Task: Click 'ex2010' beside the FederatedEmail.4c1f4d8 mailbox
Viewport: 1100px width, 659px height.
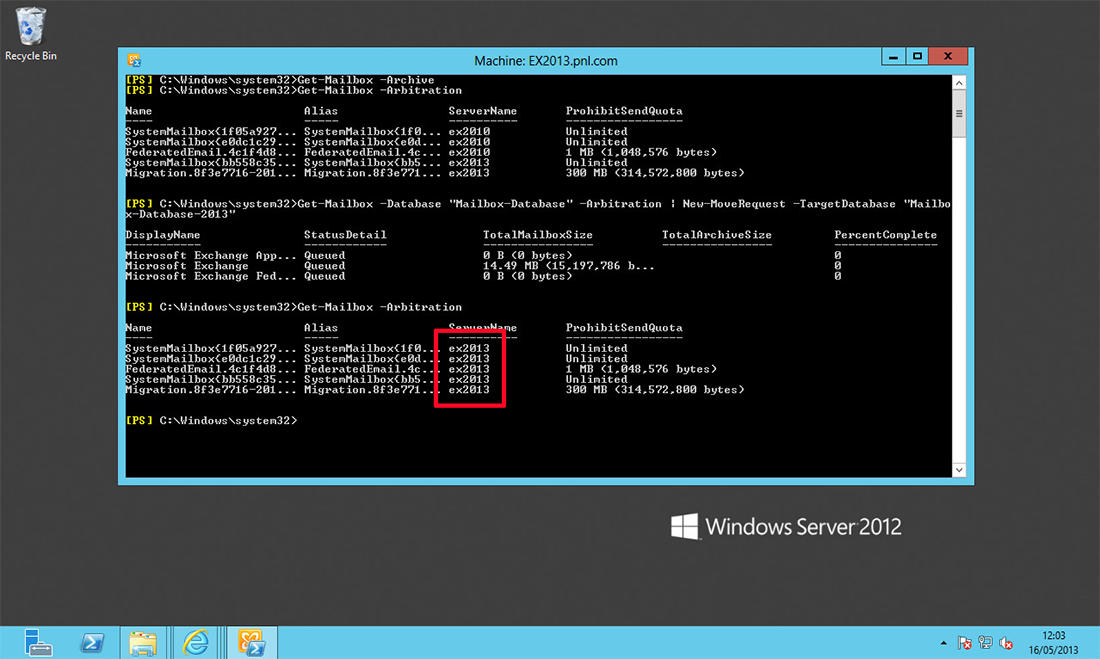Action: click(469, 152)
